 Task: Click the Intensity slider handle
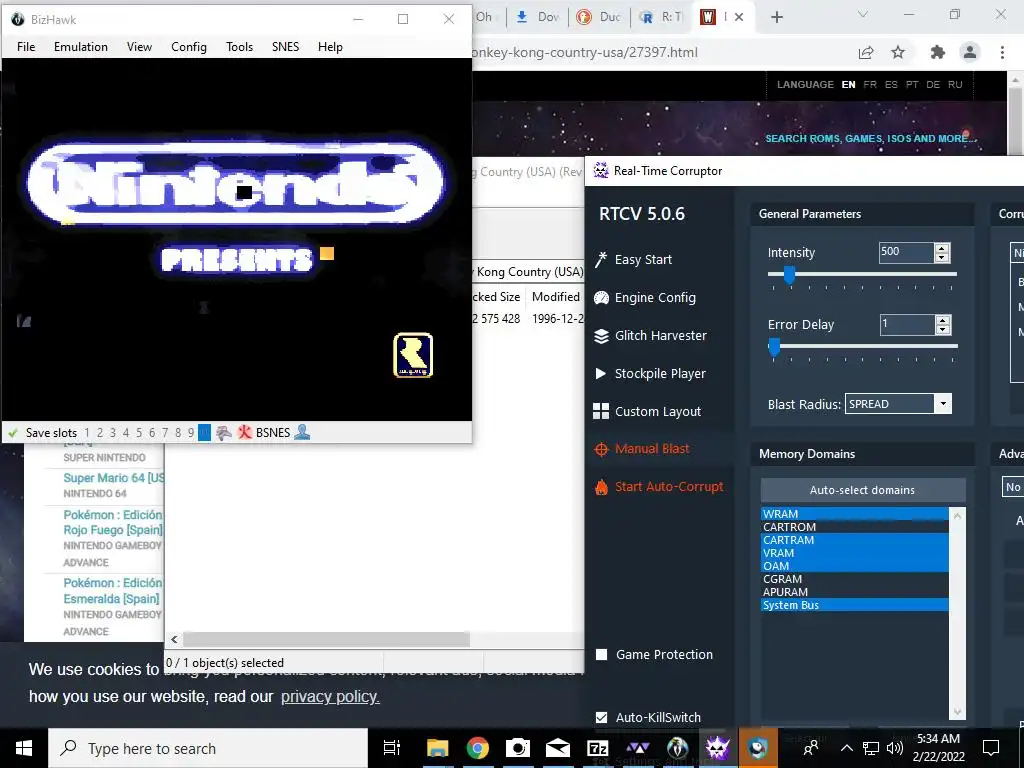(x=789, y=275)
